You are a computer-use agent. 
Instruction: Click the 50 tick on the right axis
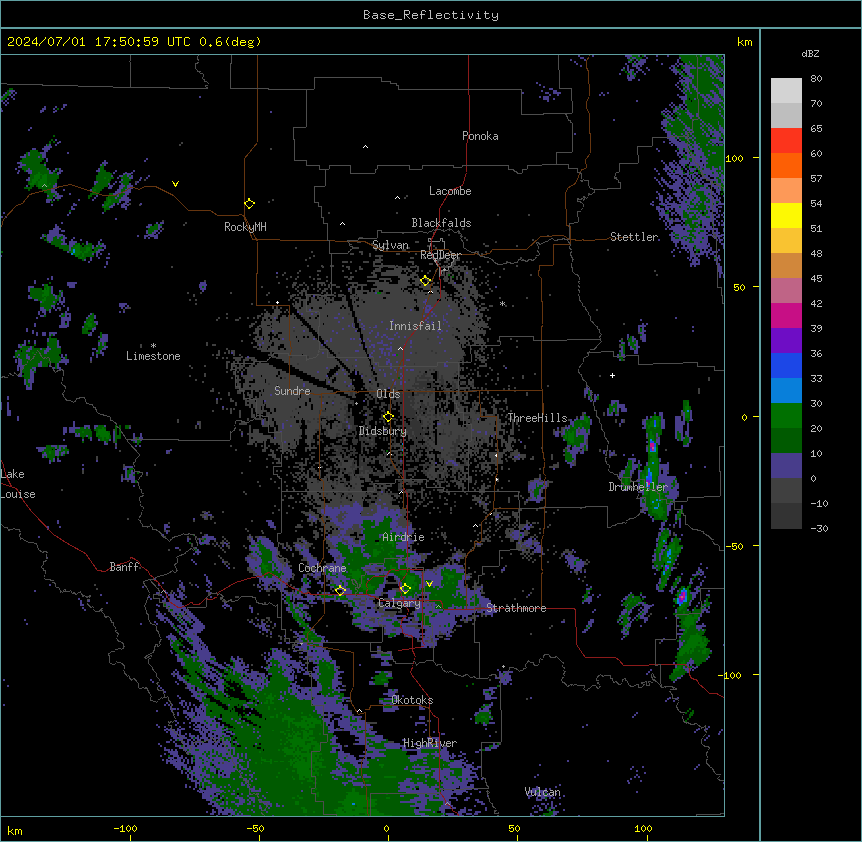point(739,287)
